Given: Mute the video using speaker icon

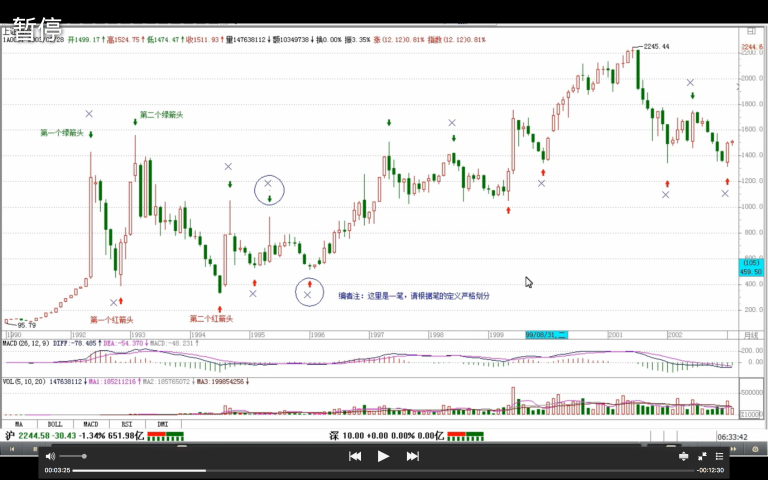Looking at the screenshot, I should [51, 456].
